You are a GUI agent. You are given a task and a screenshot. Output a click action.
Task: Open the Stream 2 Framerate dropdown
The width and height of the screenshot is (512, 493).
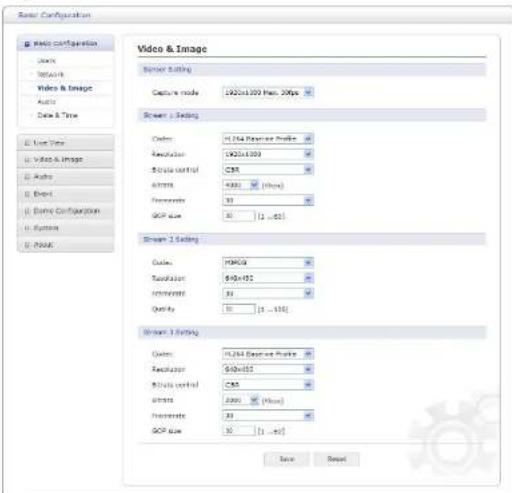268,293
